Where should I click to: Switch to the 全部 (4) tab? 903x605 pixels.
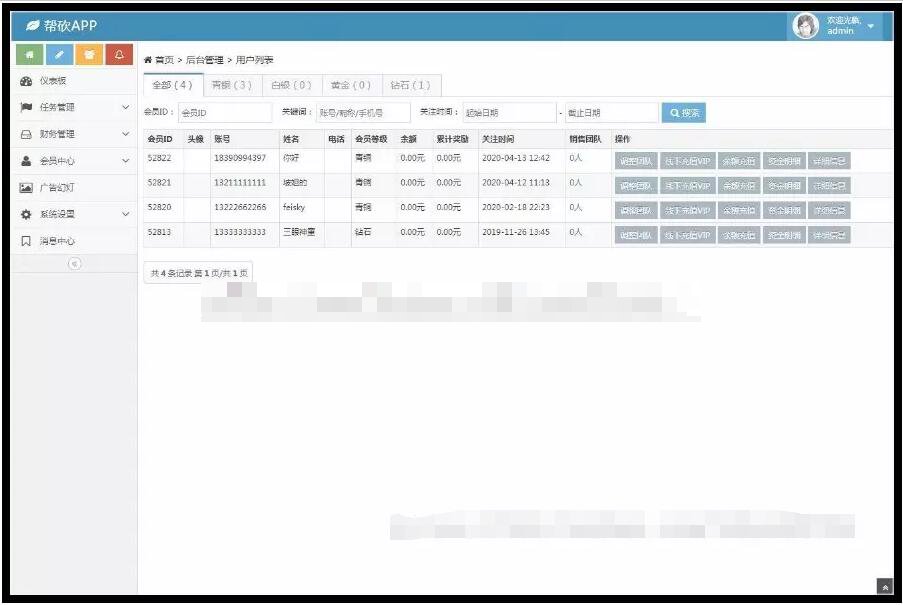pos(173,85)
